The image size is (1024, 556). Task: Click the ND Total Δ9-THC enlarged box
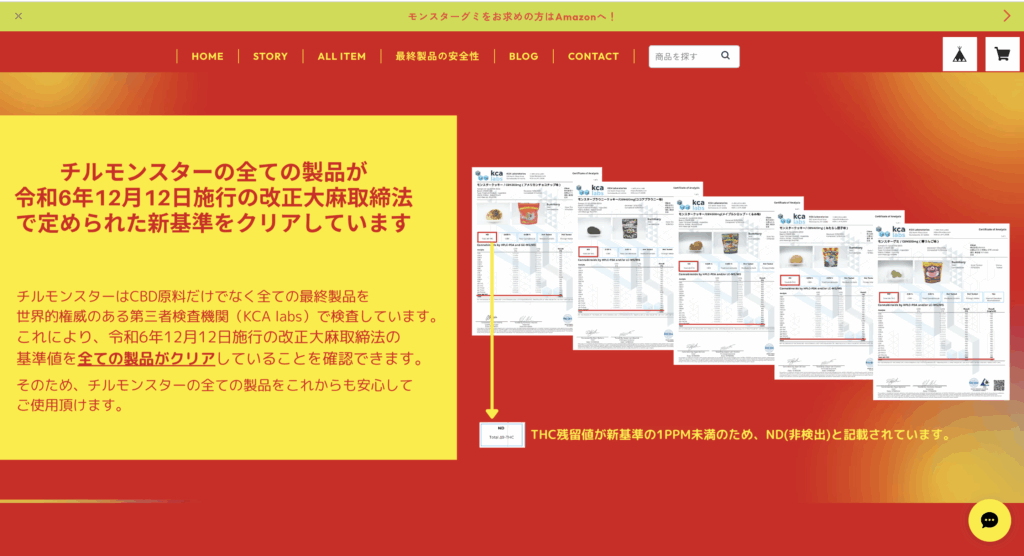tap(502, 434)
